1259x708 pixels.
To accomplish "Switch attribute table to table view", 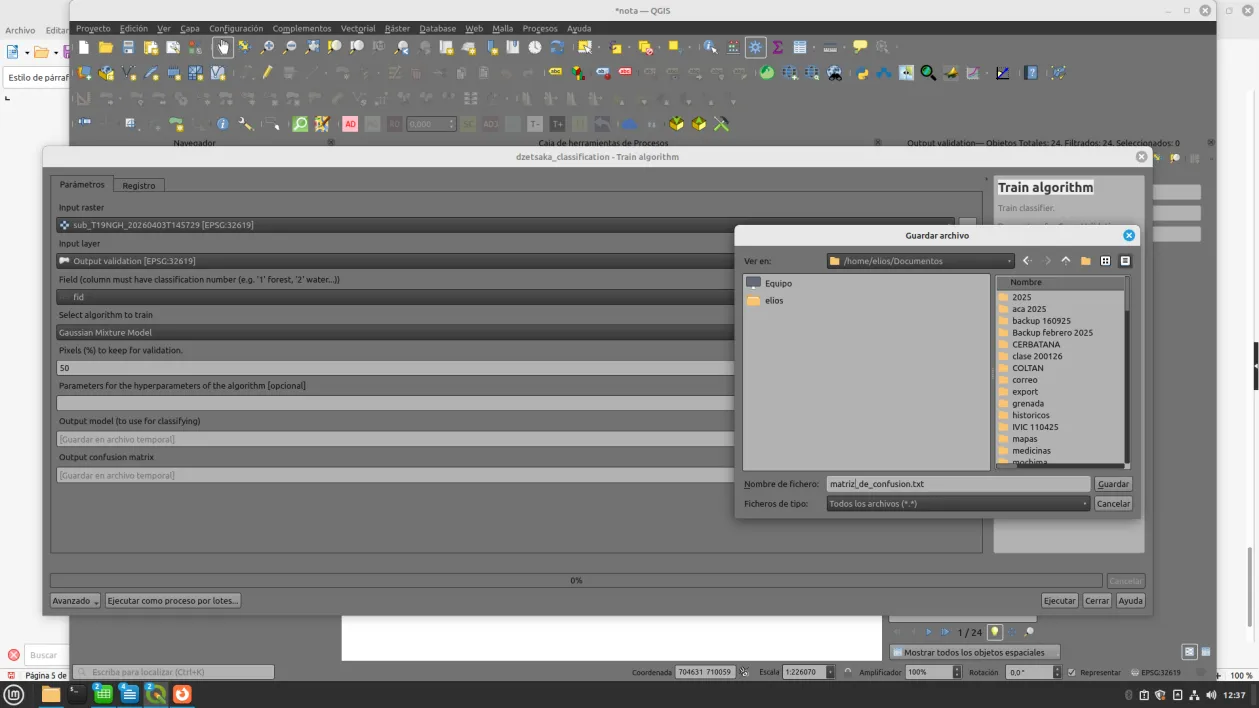I will click(1206, 652).
